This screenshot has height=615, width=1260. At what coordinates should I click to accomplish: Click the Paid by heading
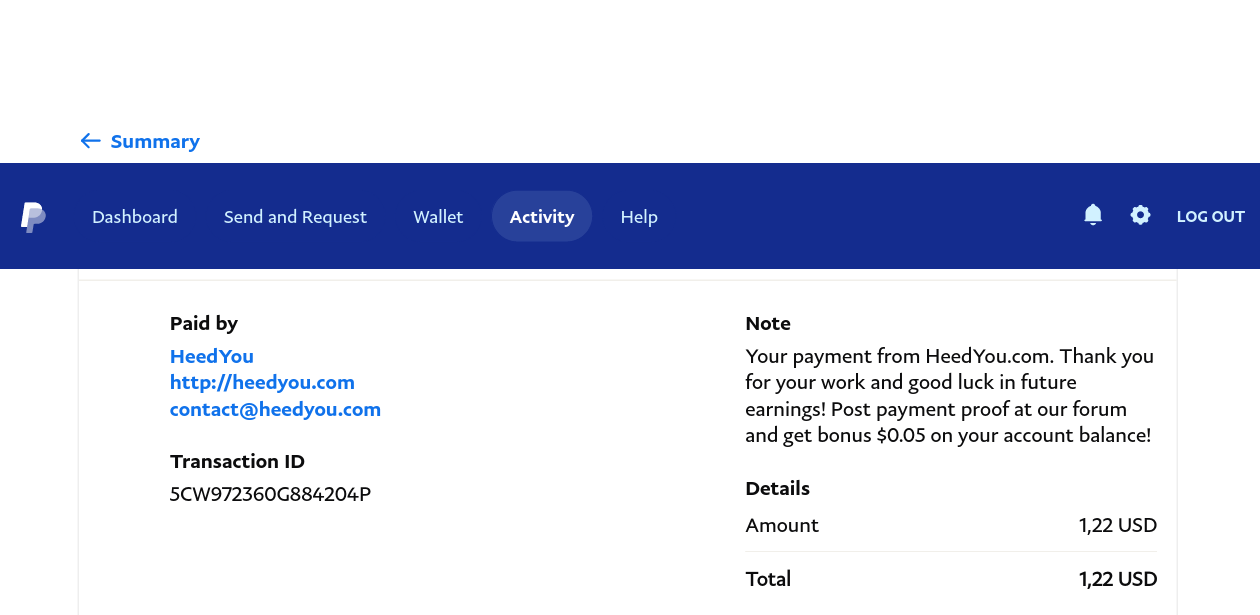pos(204,323)
